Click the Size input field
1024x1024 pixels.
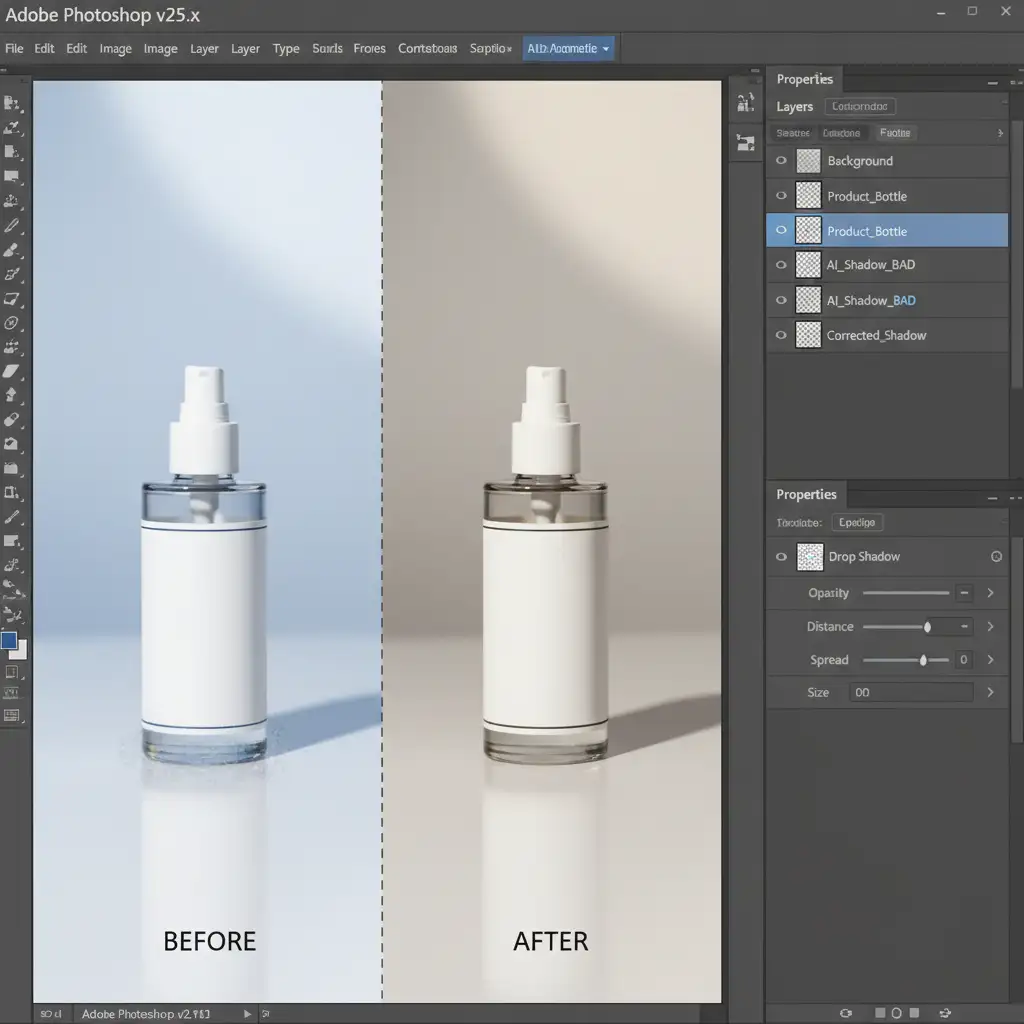(910, 692)
